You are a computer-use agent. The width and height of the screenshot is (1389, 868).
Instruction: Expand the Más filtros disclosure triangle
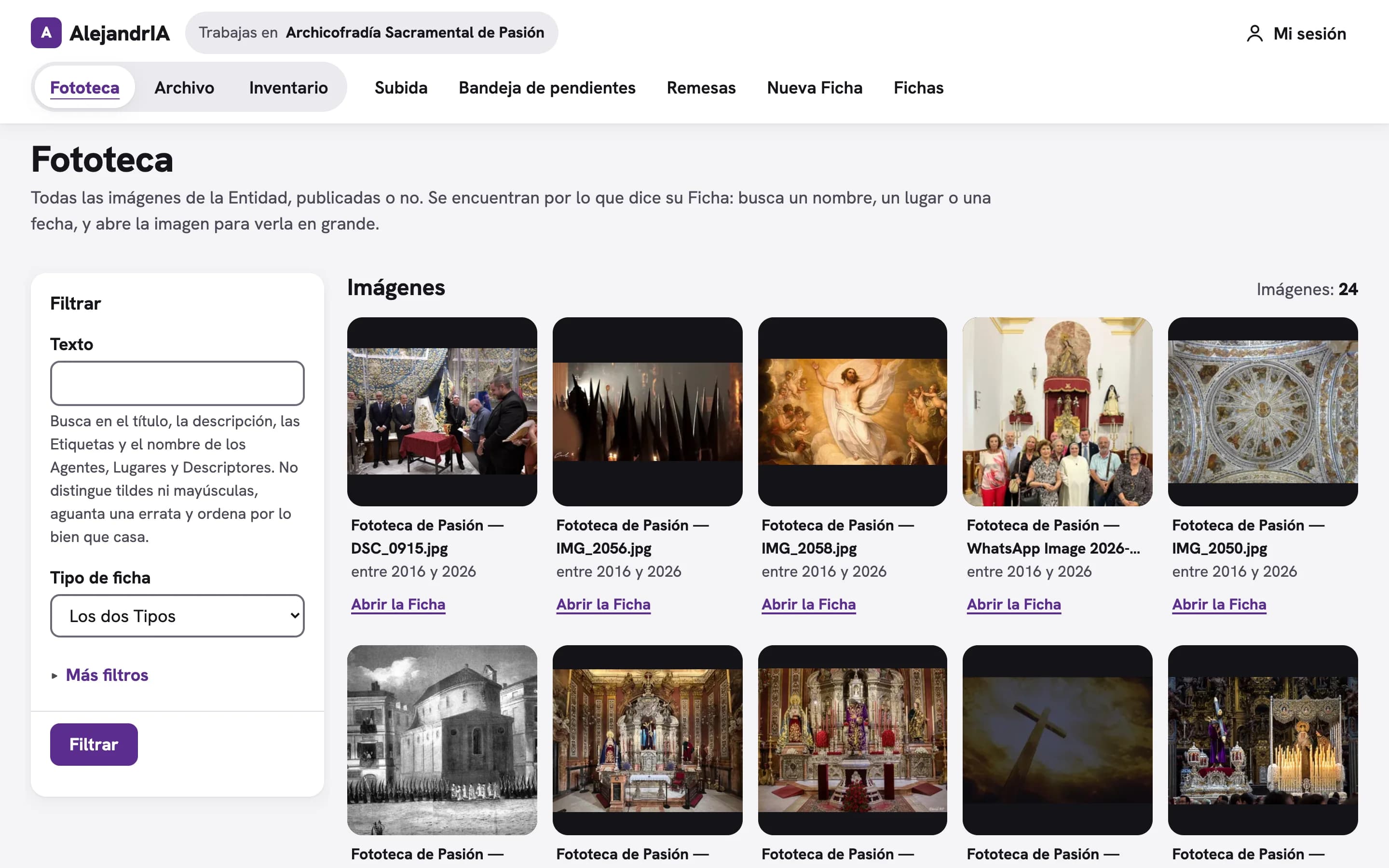54,675
